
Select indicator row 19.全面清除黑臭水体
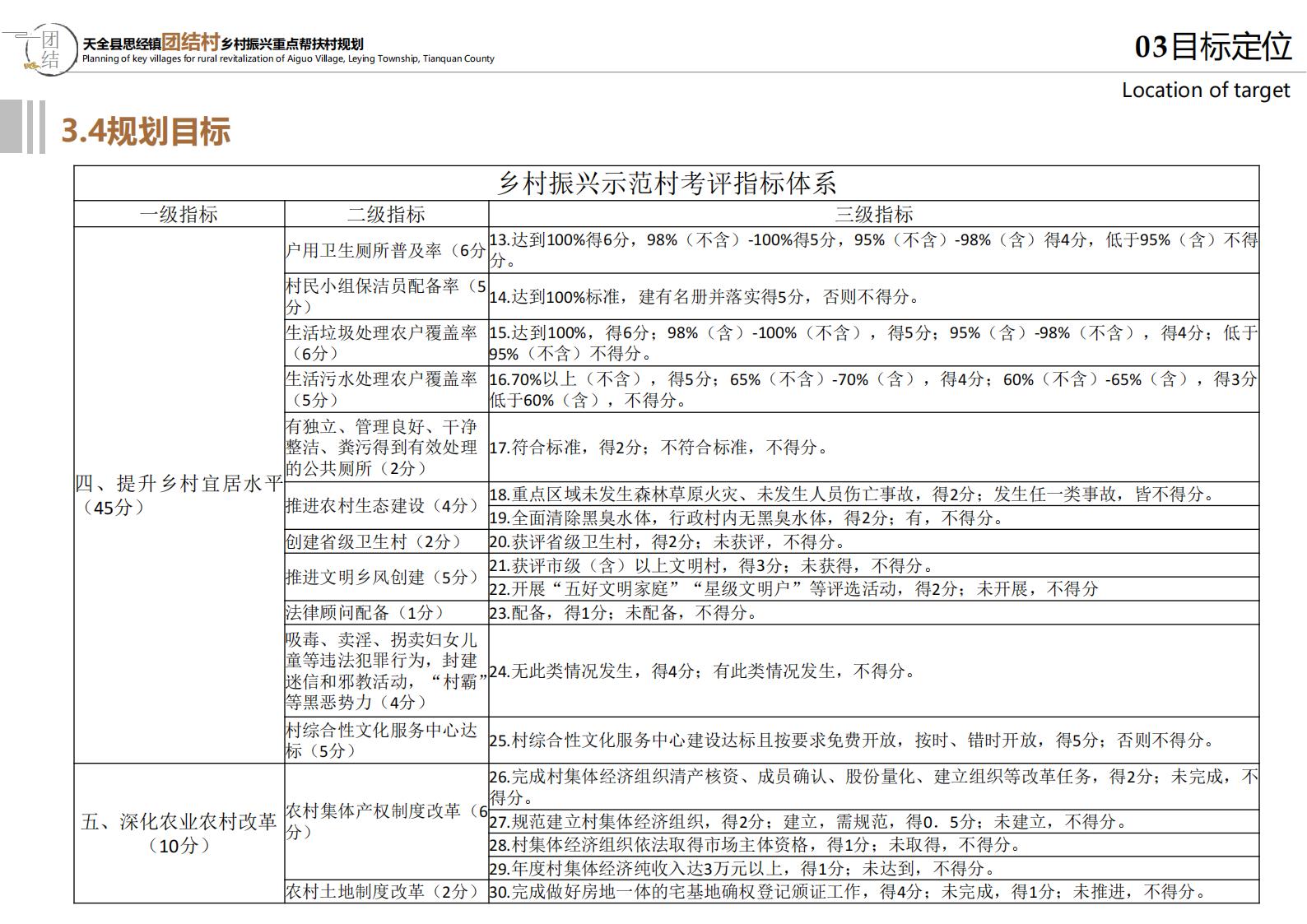click(874, 518)
